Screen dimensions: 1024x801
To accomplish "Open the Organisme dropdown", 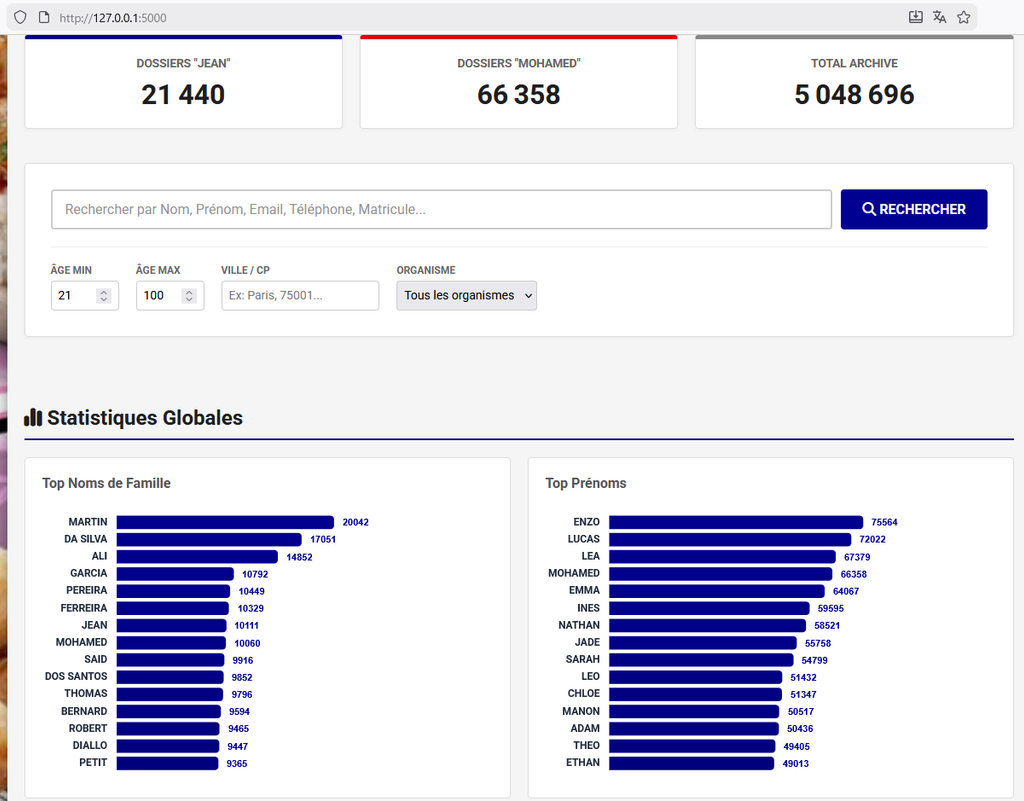I will point(466,296).
